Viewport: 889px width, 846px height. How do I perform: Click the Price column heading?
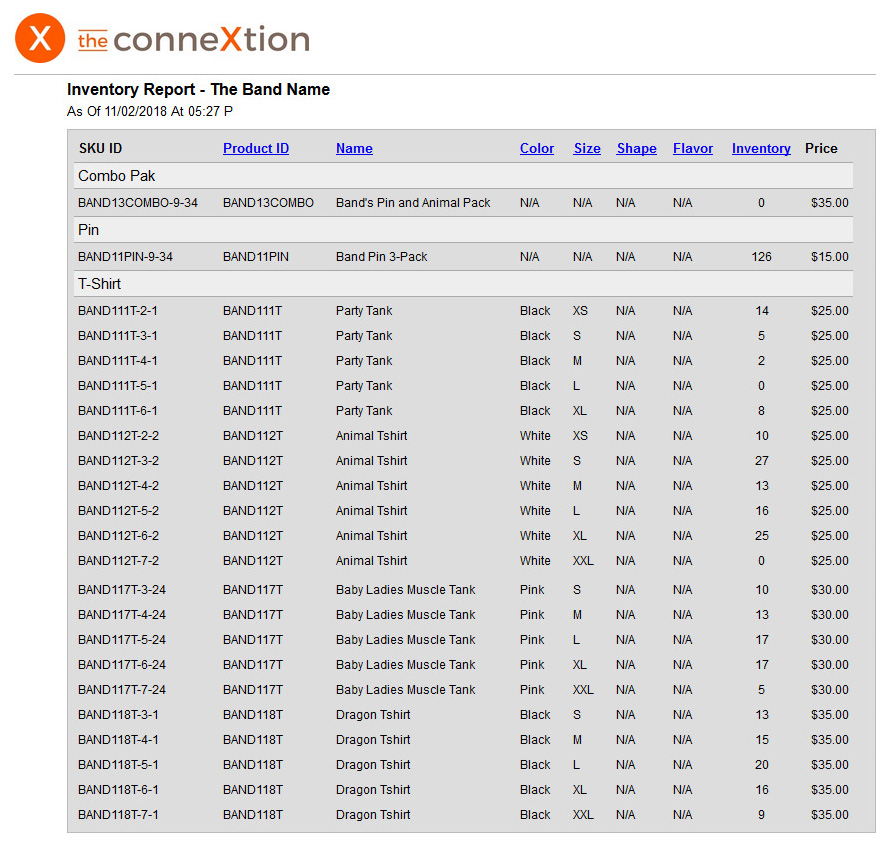[x=821, y=149]
